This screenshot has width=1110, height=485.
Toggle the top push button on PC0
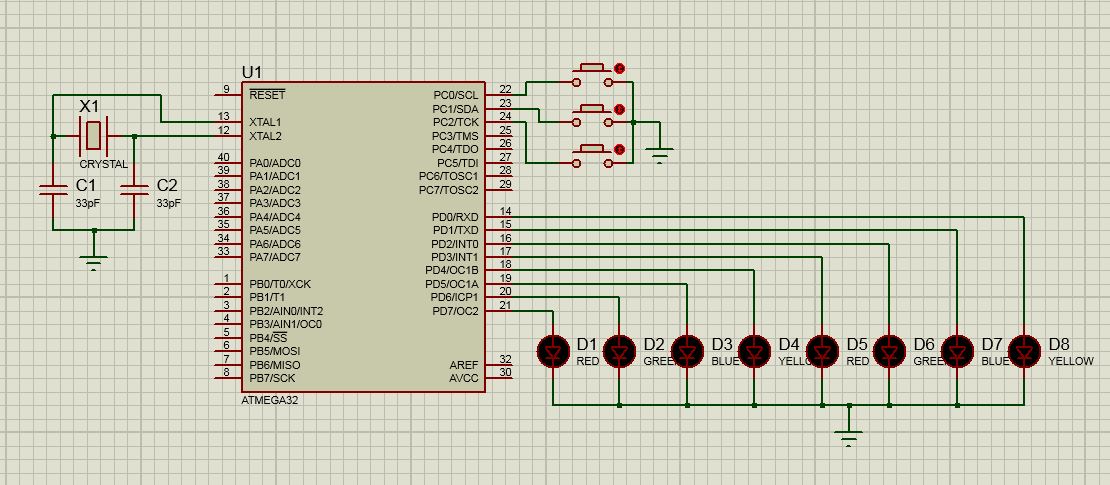coord(593,76)
